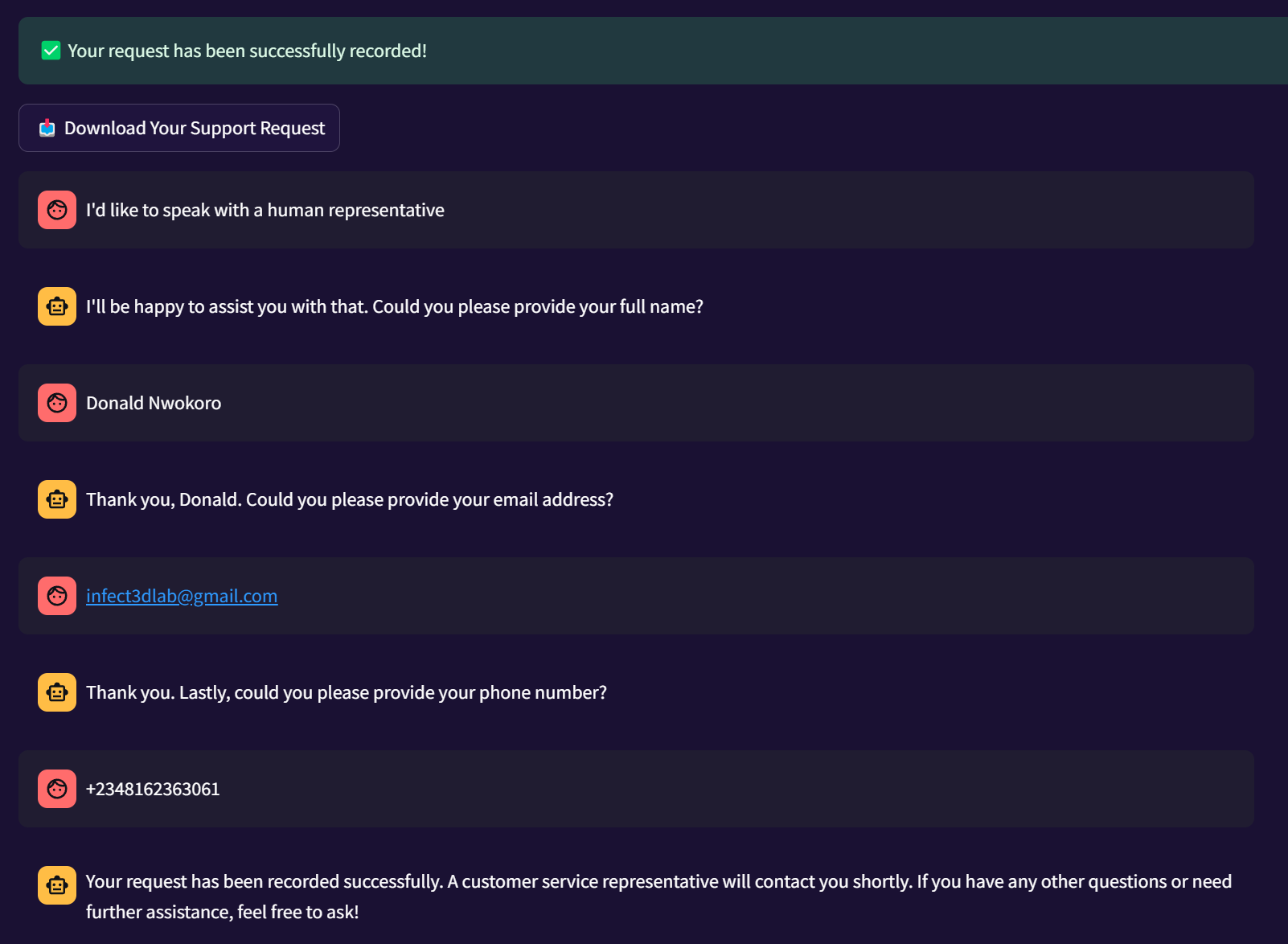Click the phone number +2348162363061 text
This screenshot has width=1288, height=944.
click(153, 789)
